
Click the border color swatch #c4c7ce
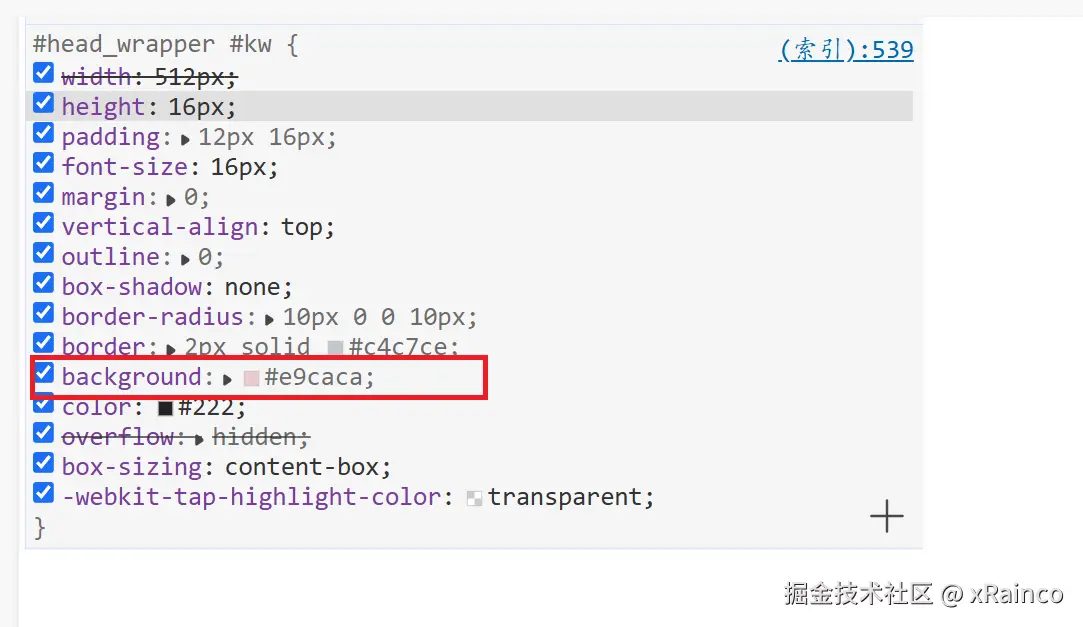coord(336,348)
